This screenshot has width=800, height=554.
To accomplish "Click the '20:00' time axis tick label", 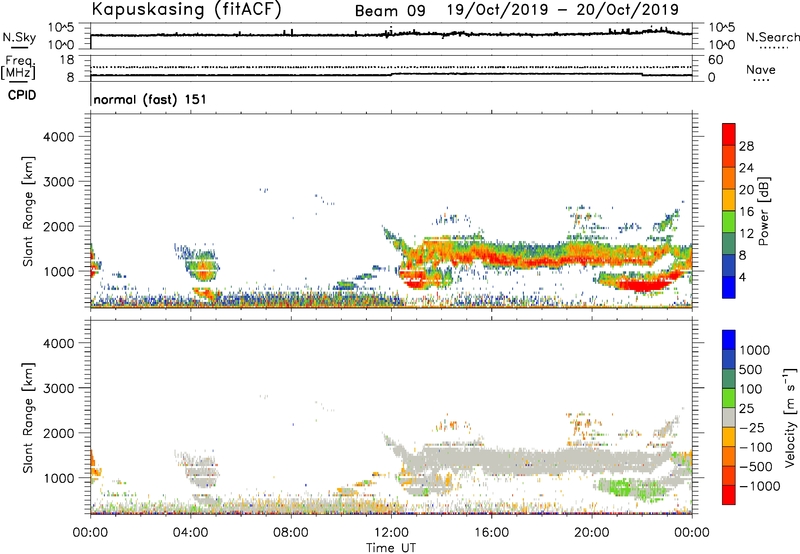I will click(x=592, y=533).
